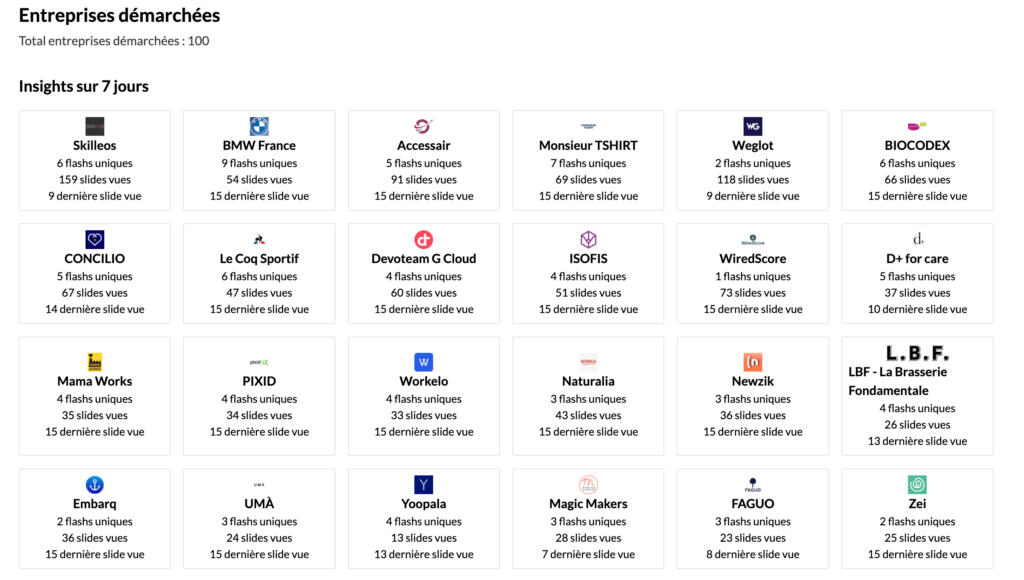The height and width of the screenshot is (580, 1024).
Task: Open the Magic Makers card title
Action: pos(588,504)
